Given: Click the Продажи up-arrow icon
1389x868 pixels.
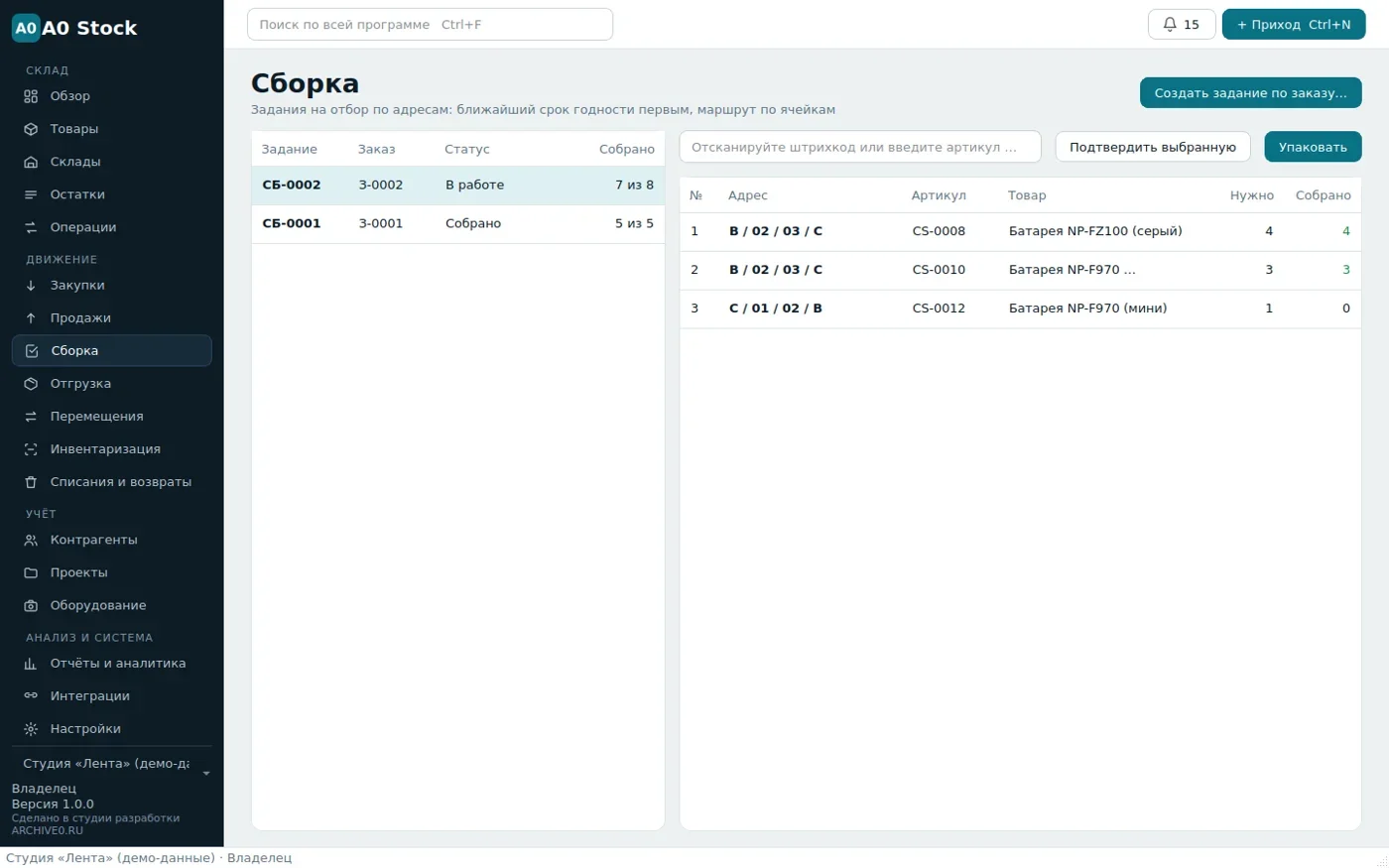Looking at the screenshot, I should coord(31,318).
